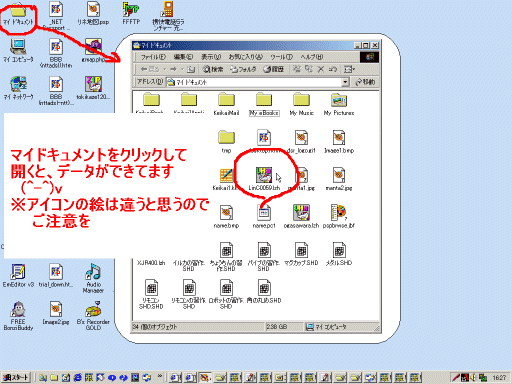Screen dimensions: 512x384
Task: Select the マグカップ.SHD file
Action: (301, 254)
